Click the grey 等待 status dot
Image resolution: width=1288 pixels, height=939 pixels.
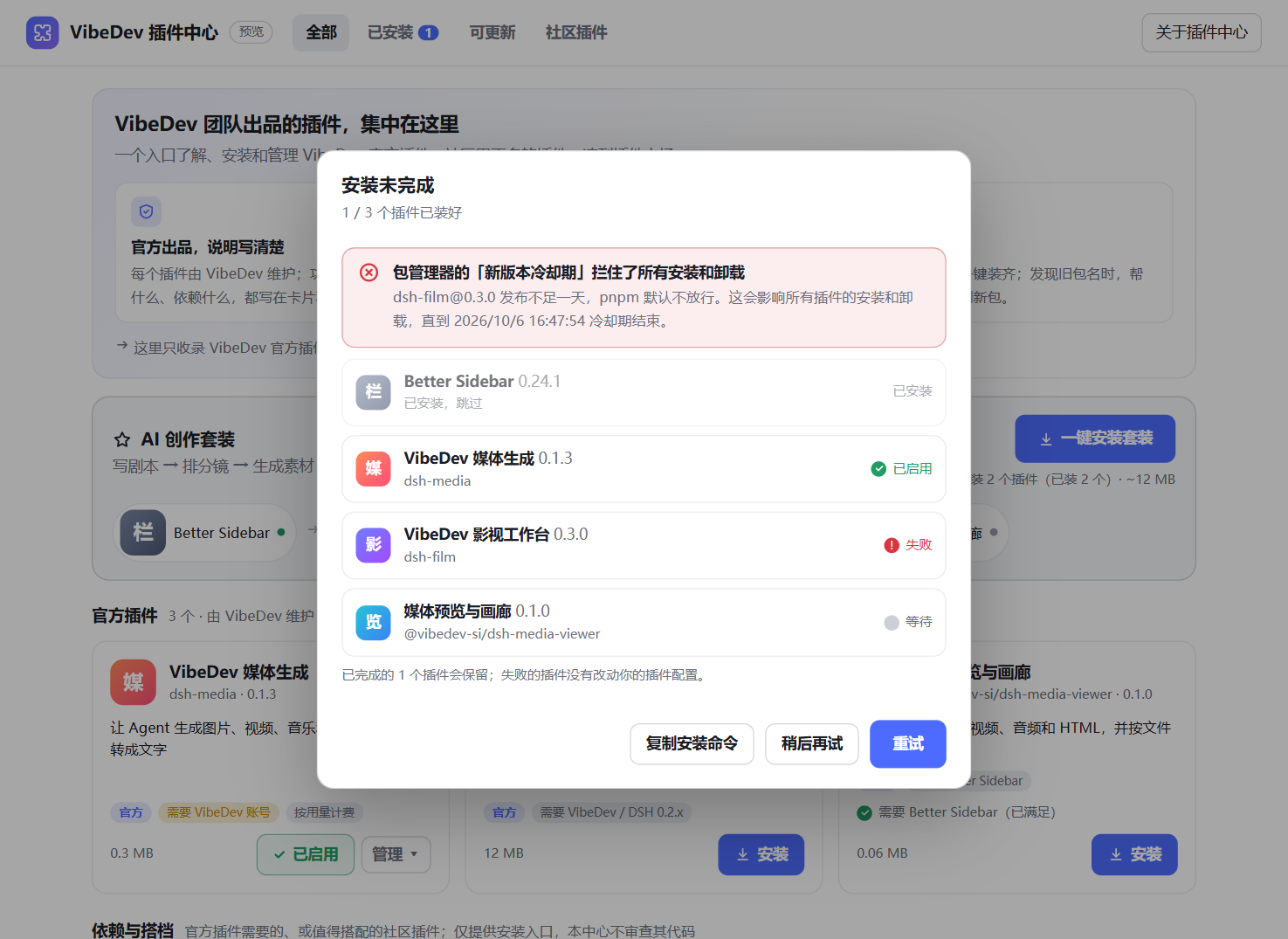pos(892,622)
